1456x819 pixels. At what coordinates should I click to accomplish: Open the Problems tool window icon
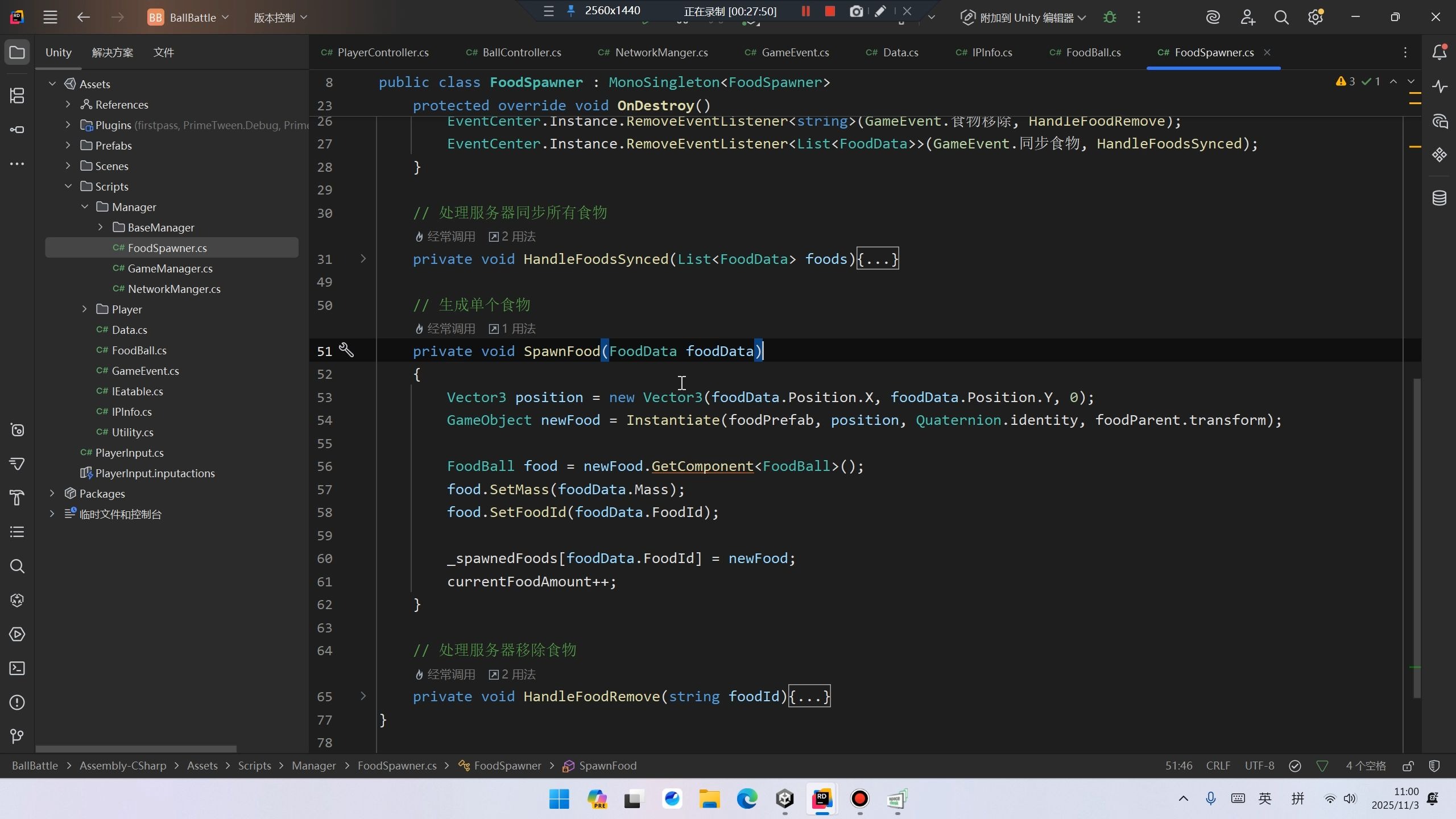pyautogui.click(x=17, y=702)
